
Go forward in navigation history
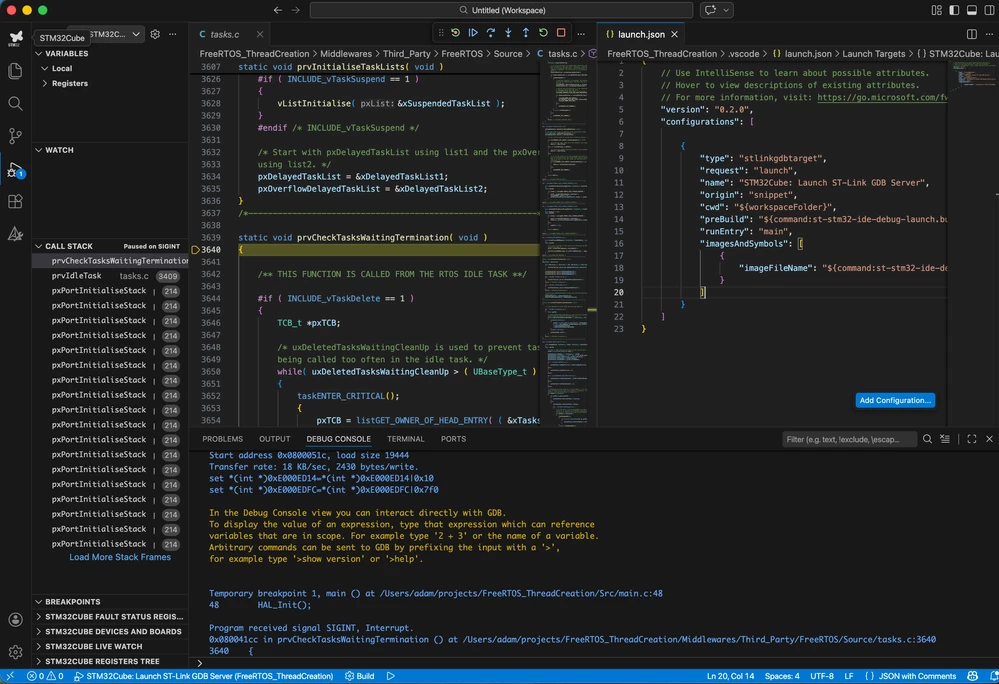pos(296,10)
